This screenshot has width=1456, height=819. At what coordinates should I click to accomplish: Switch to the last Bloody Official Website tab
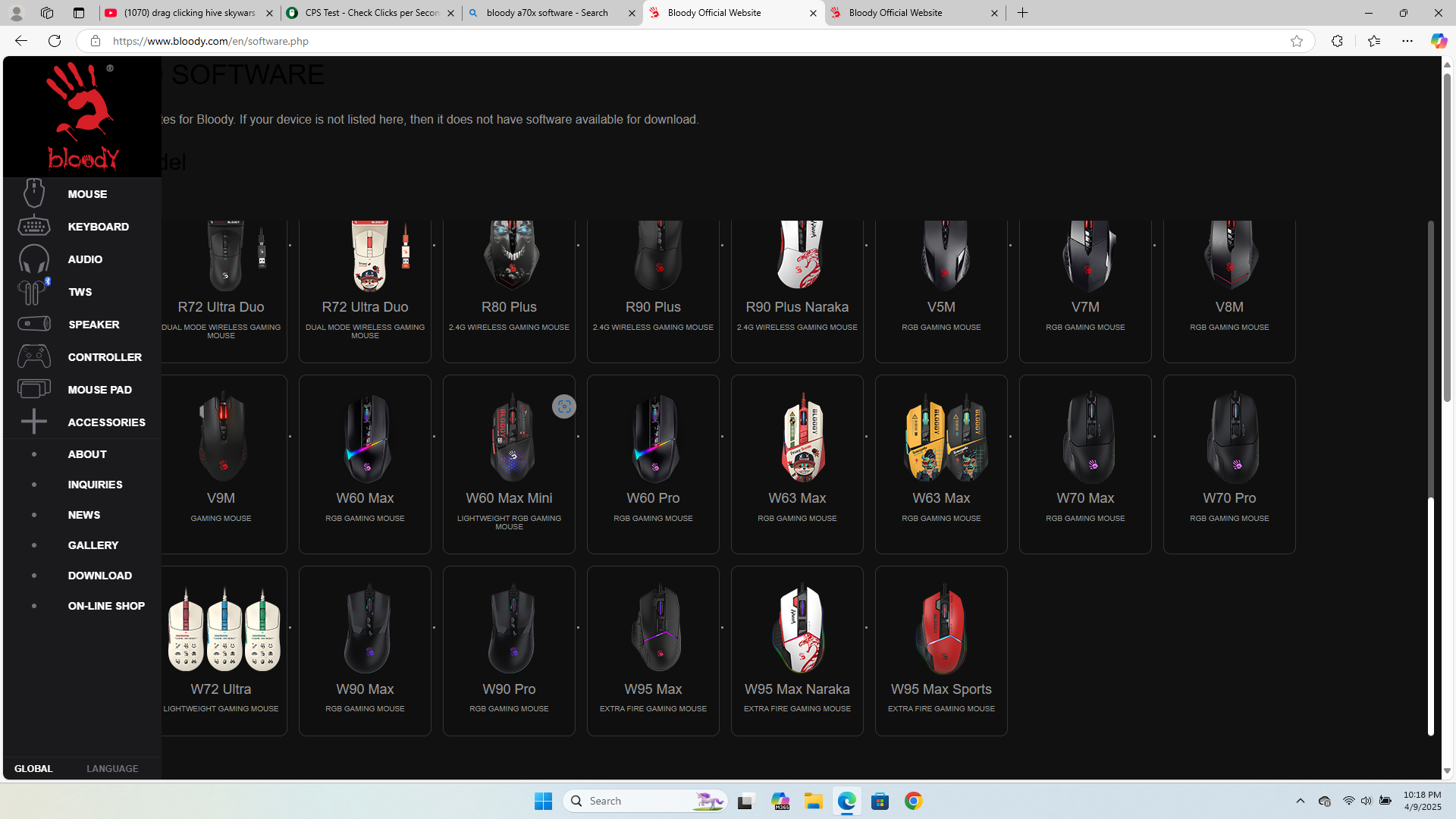(x=915, y=13)
